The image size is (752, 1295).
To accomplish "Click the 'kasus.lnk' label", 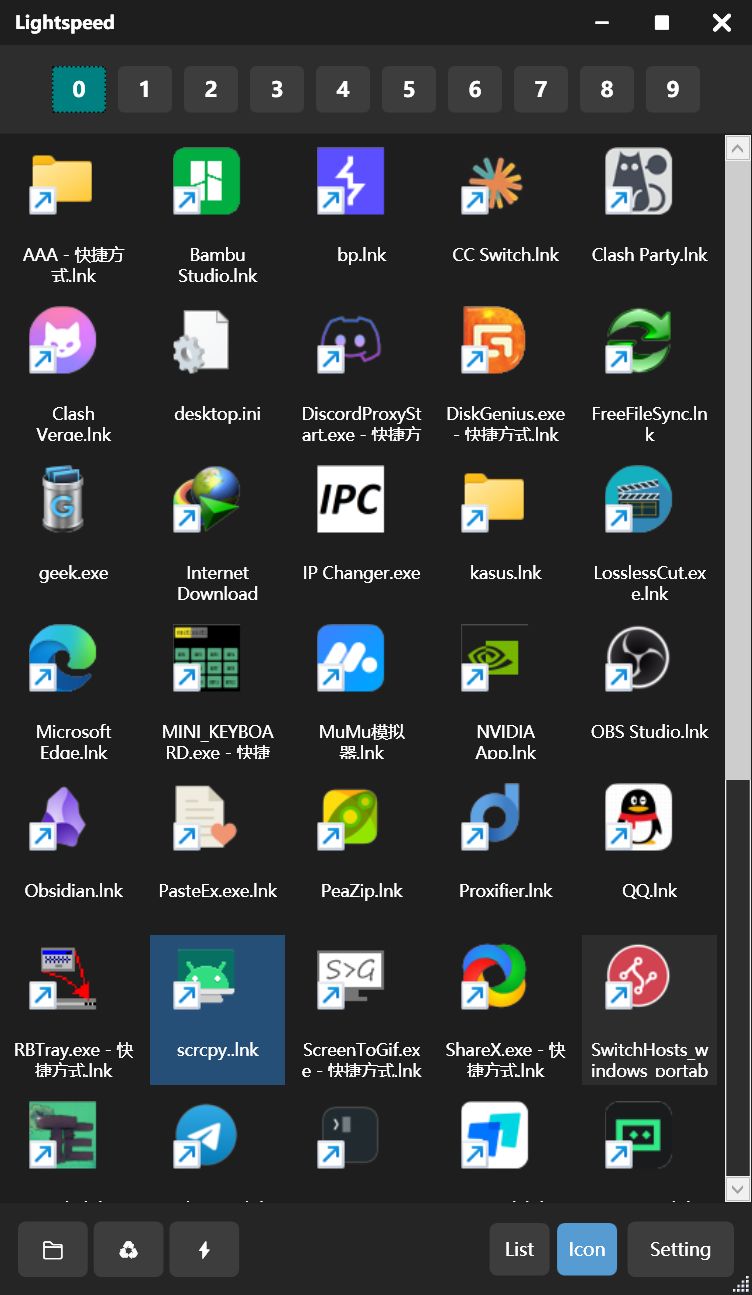I will coord(506,573).
